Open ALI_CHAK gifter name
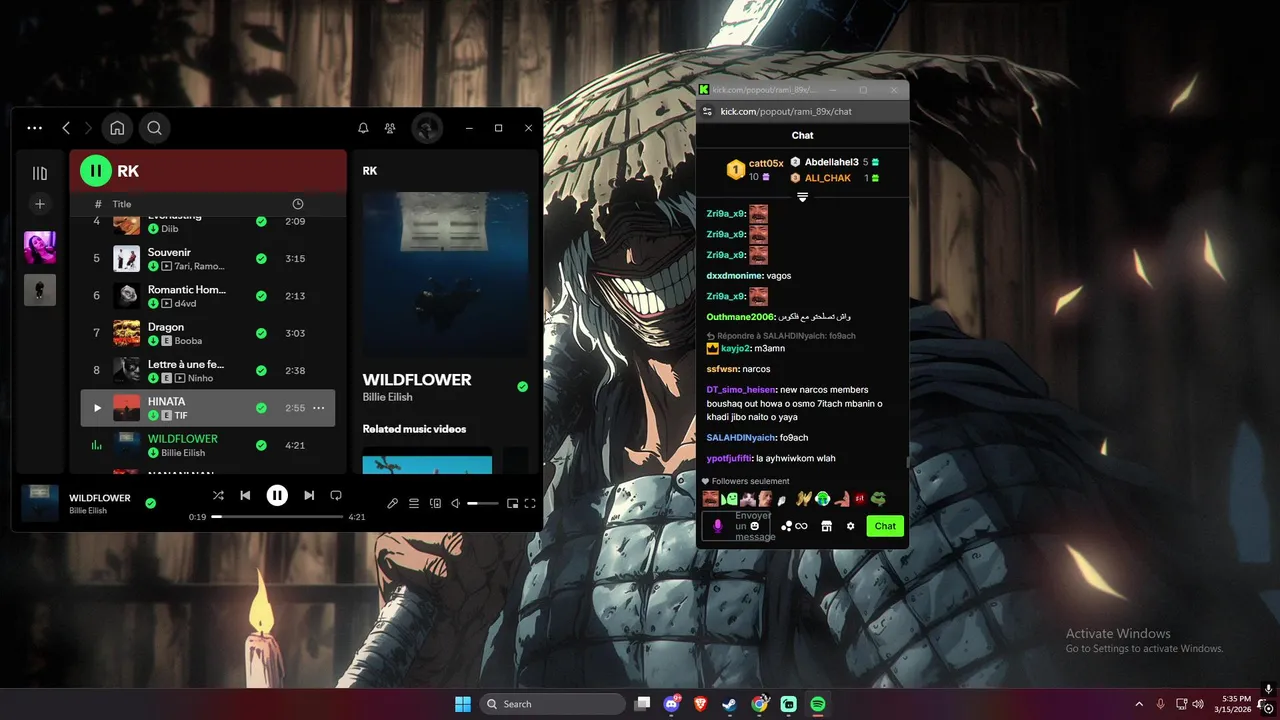This screenshot has width=1280, height=720. click(828, 178)
